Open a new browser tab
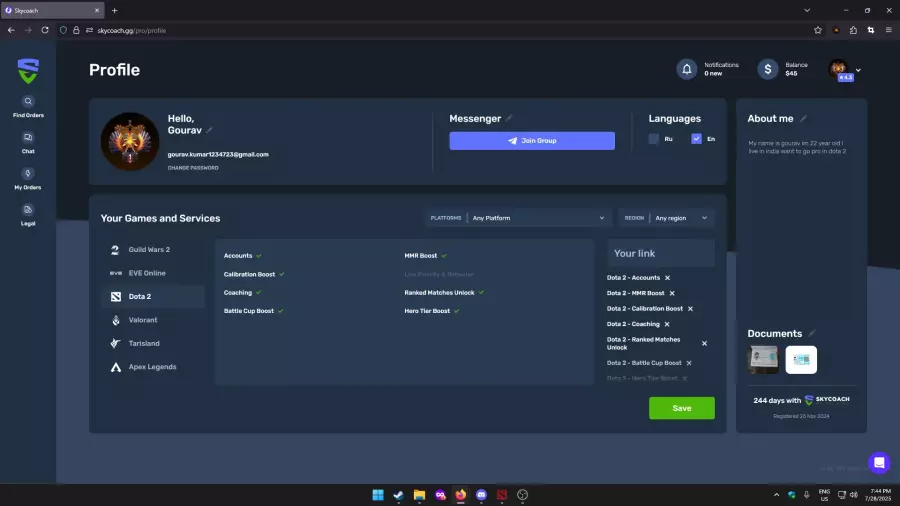Viewport: 900px width, 506px height. point(114,10)
